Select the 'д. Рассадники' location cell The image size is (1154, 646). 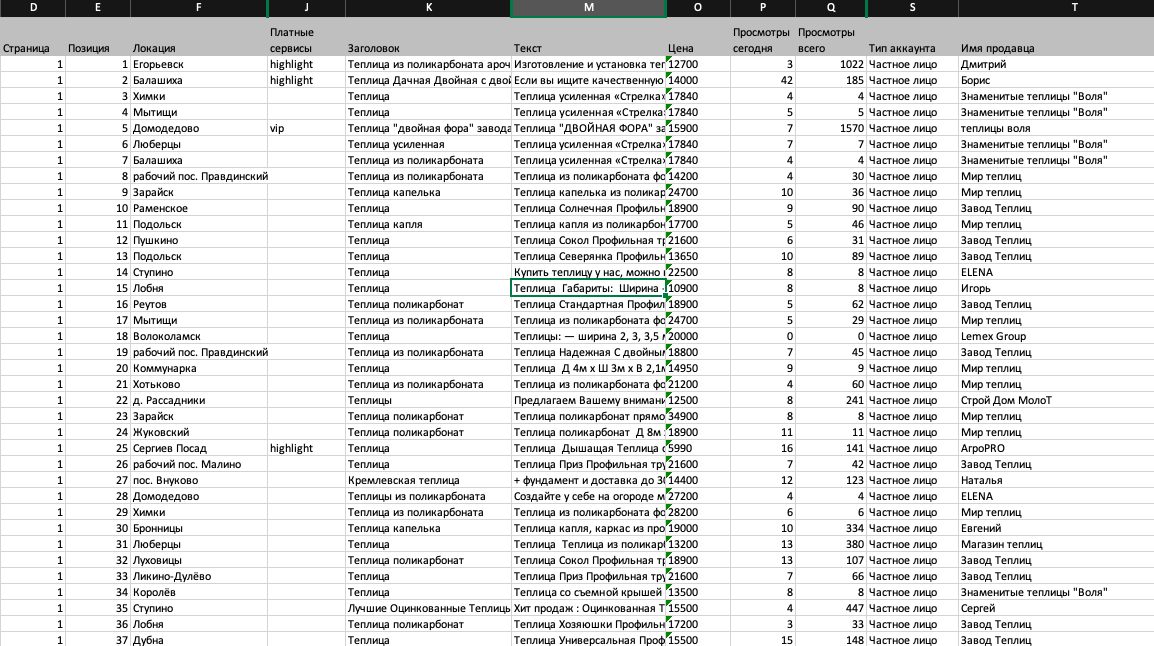pyautogui.click(x=199, y=400)
